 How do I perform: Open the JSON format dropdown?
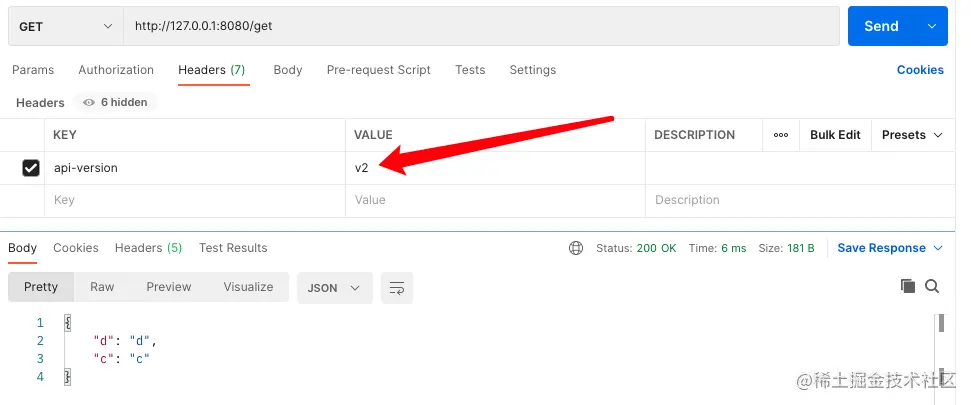(x=334, y=288)
